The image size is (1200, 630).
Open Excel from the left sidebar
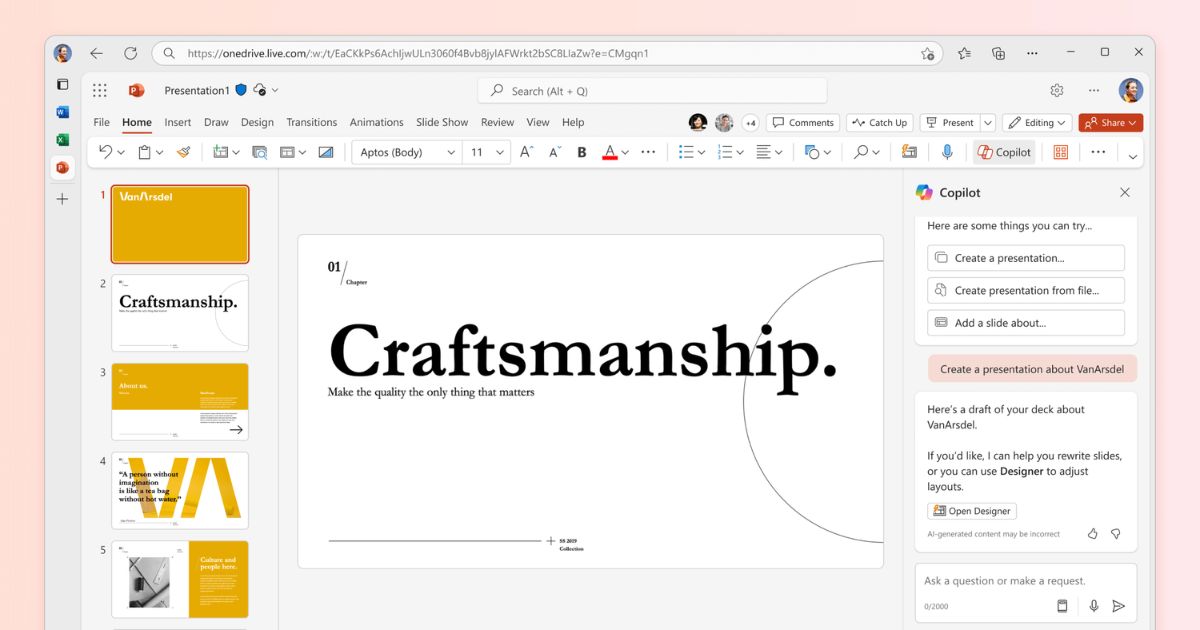pos(62,140)
